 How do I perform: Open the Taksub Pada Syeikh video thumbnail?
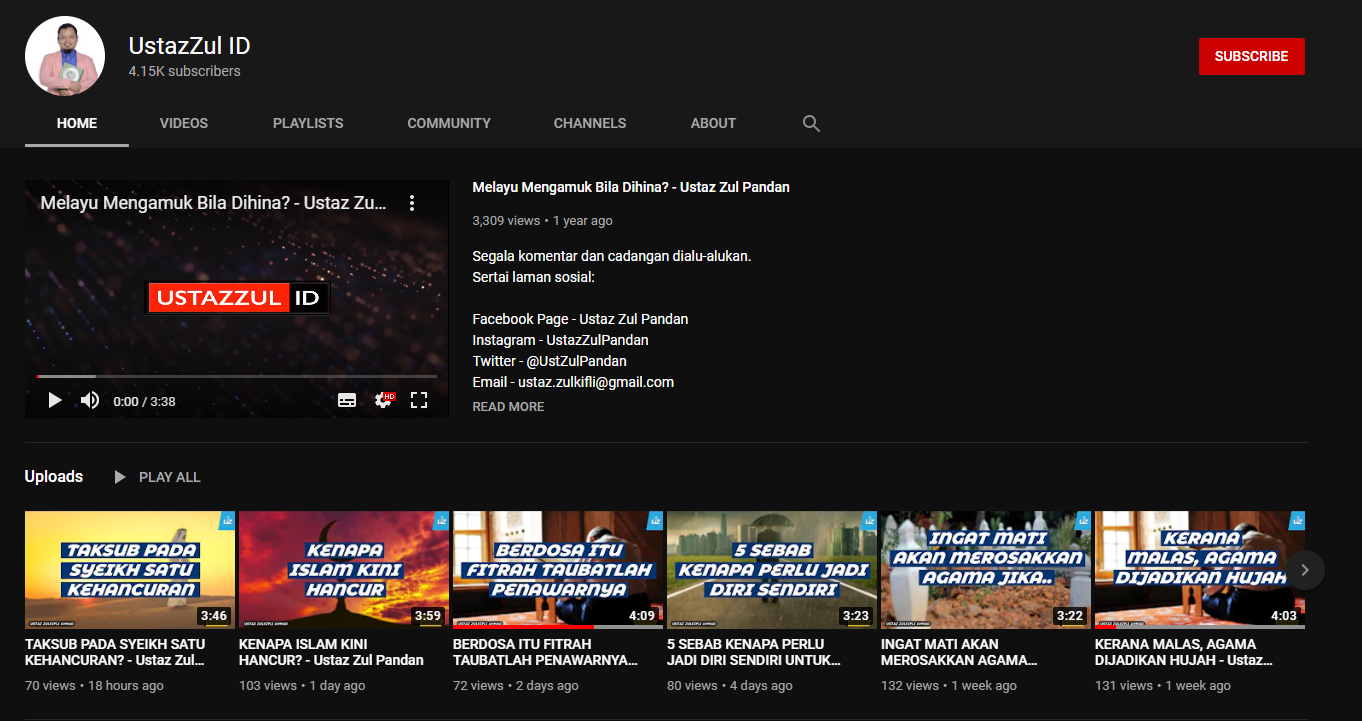(130, 569)
